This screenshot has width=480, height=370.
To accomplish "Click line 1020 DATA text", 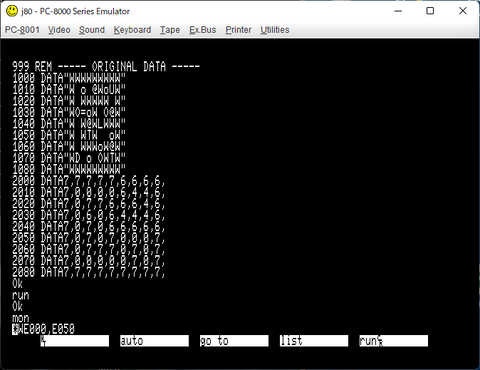I will (69, 101).
